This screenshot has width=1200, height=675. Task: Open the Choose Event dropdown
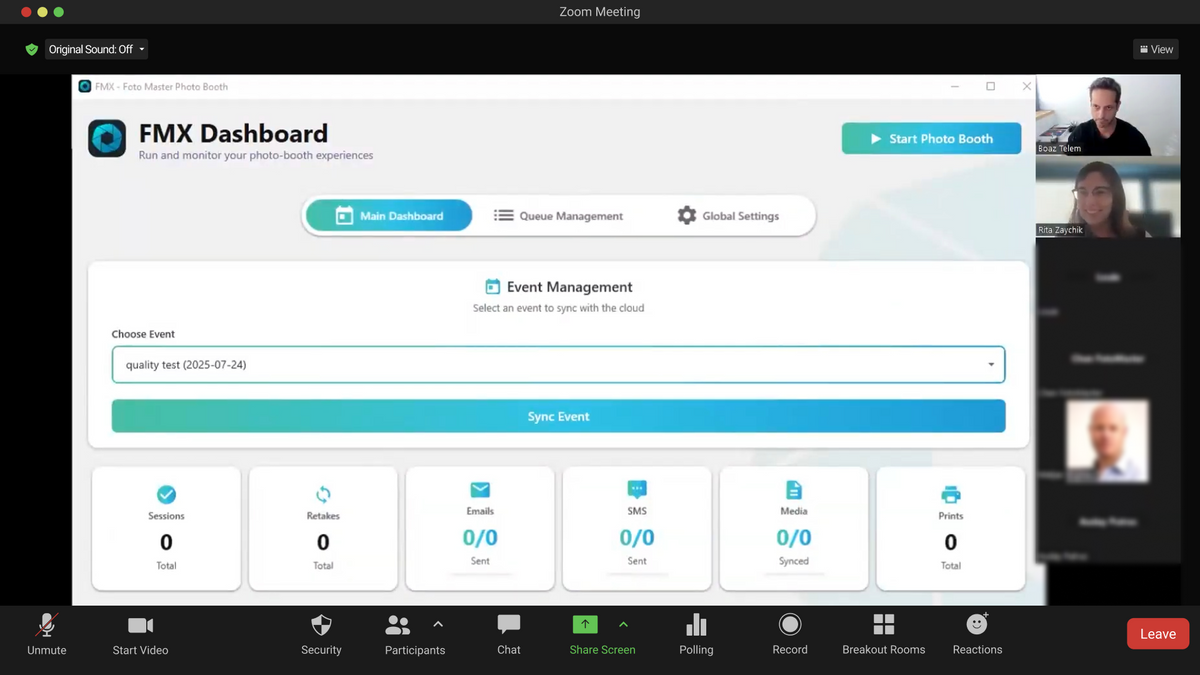(558, 365)
